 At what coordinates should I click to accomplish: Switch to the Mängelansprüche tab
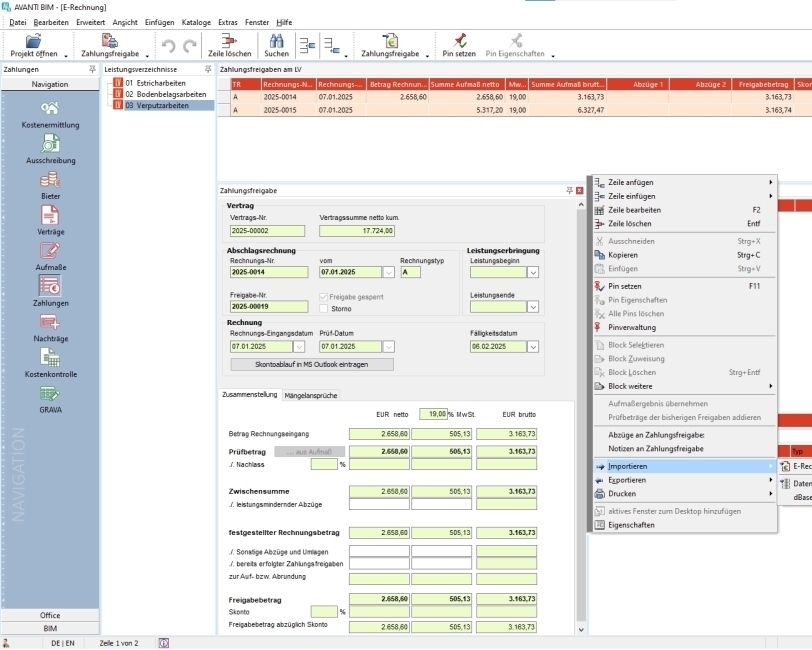(311, 396)
